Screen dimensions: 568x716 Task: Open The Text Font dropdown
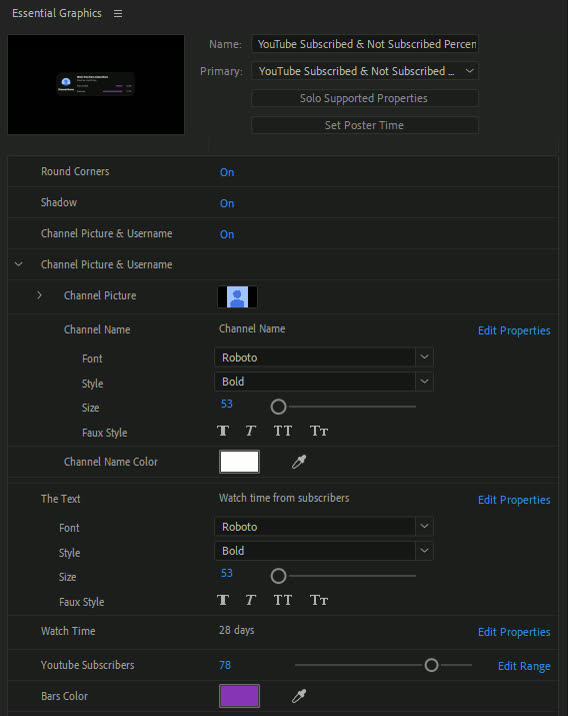coord(324,526)
